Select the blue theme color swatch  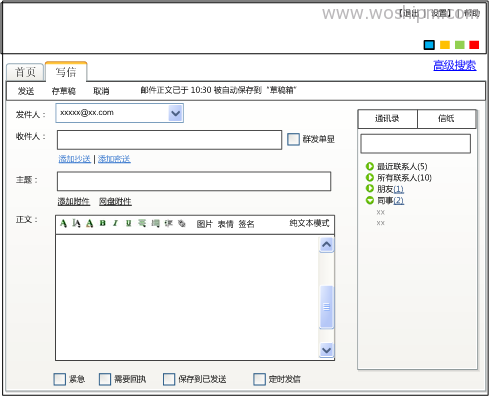click(429, 45)
